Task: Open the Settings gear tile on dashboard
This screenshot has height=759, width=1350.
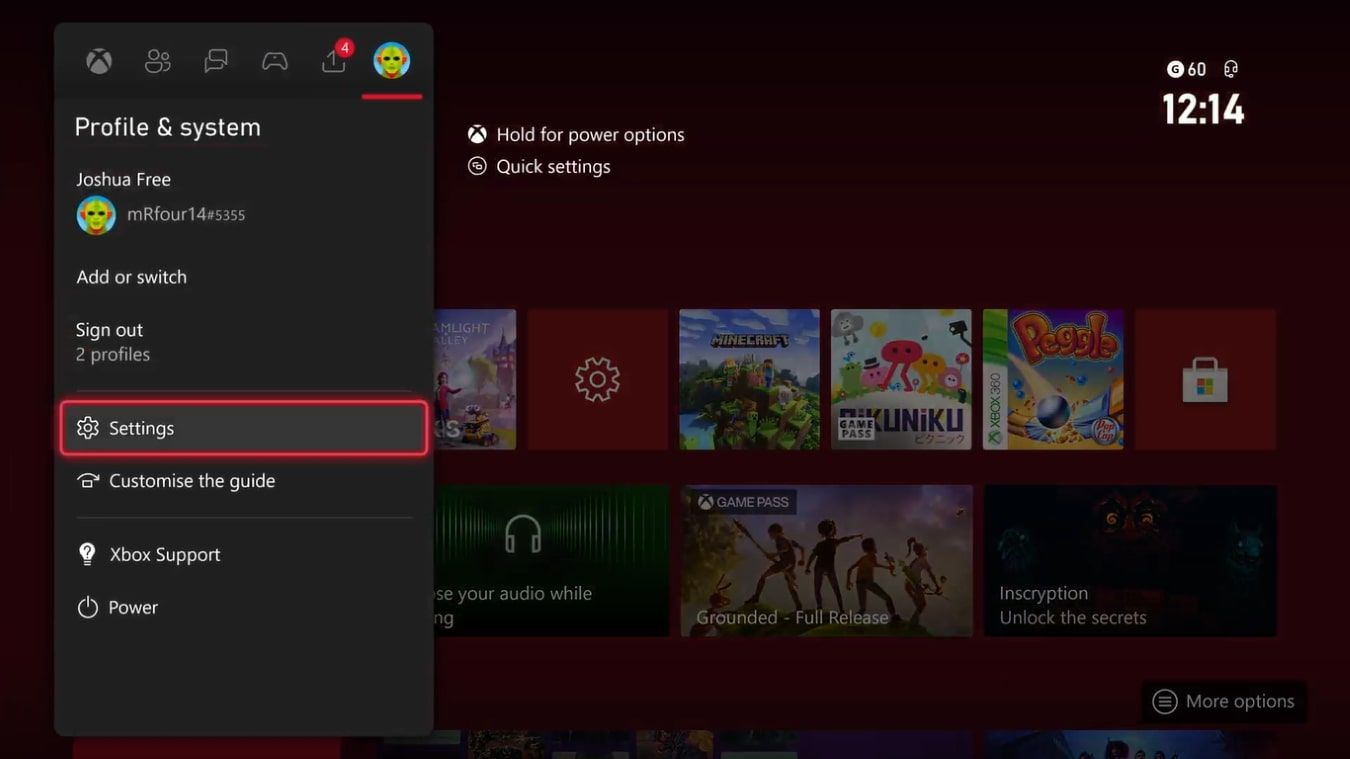Action: tap(598, 379)
